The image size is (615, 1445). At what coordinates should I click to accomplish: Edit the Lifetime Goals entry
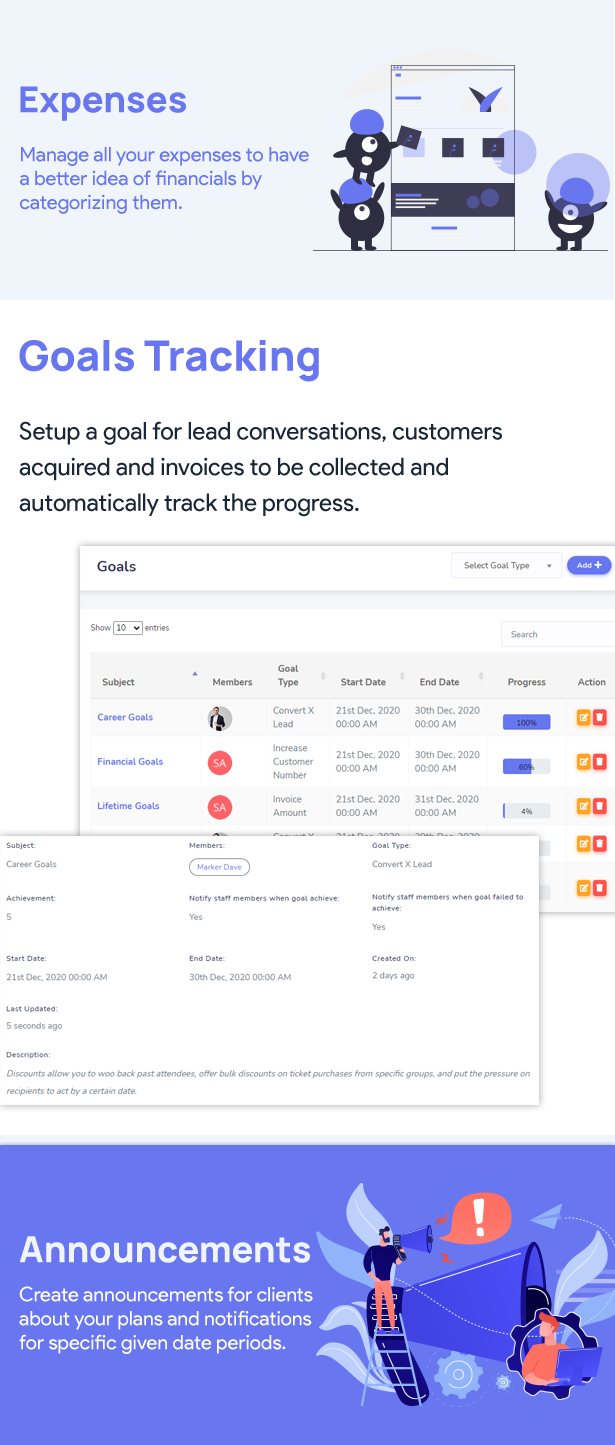(584, 805)
